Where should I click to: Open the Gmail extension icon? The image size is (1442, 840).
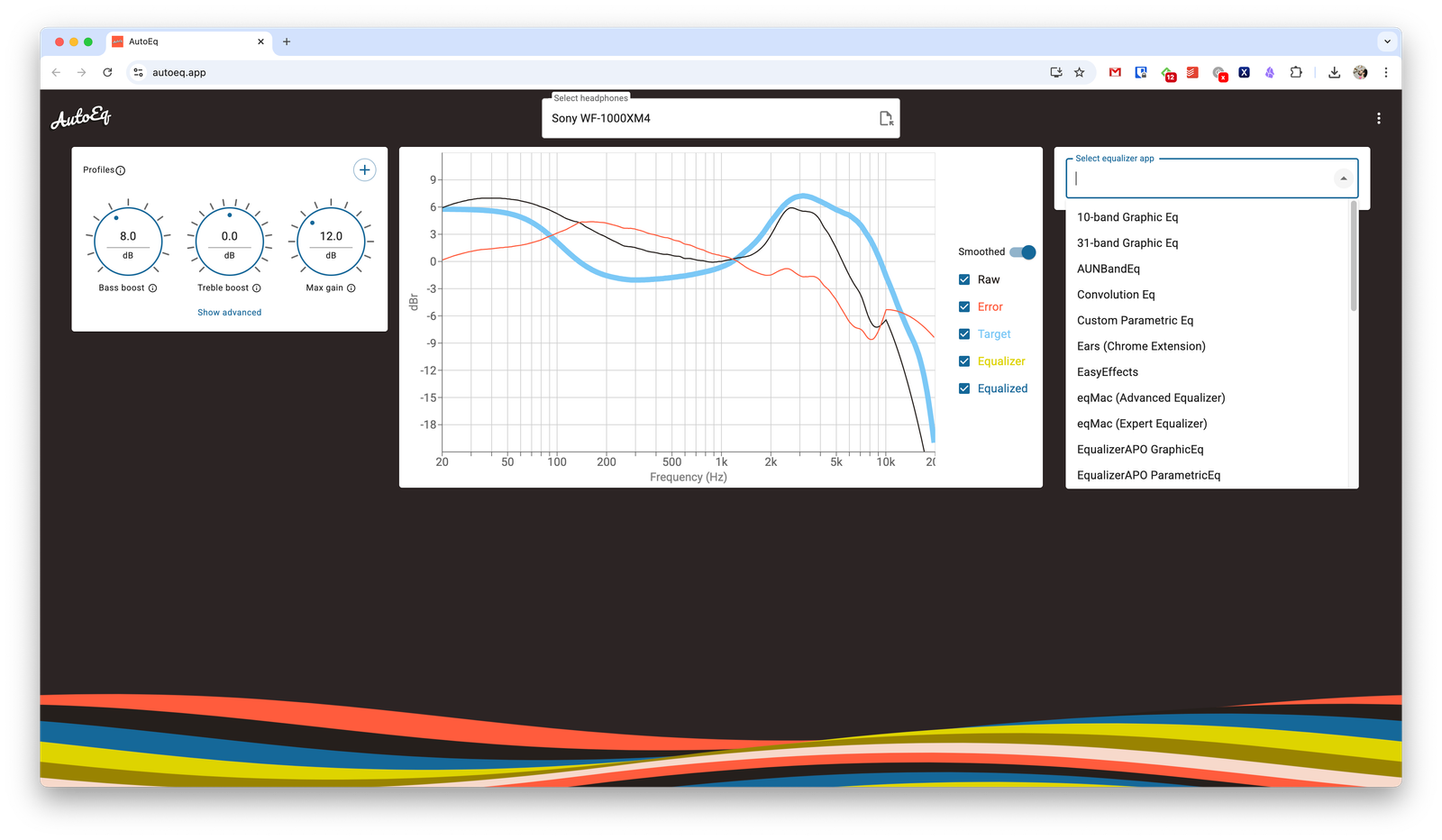(x=1115, y=72)
